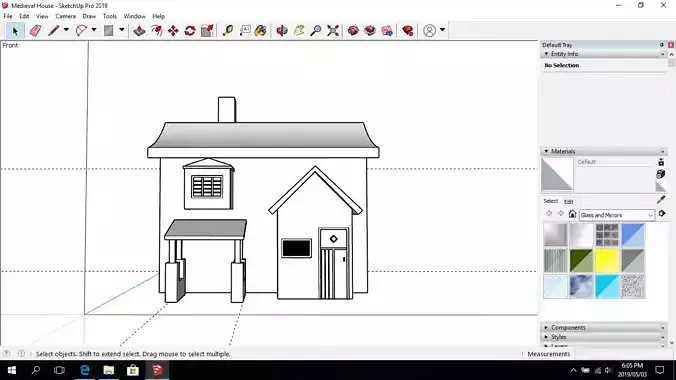The width and height of the screenshot is (676, 380).
Task: Click the taskbar clock showing 6:05 PM
Action: [632, 370]
